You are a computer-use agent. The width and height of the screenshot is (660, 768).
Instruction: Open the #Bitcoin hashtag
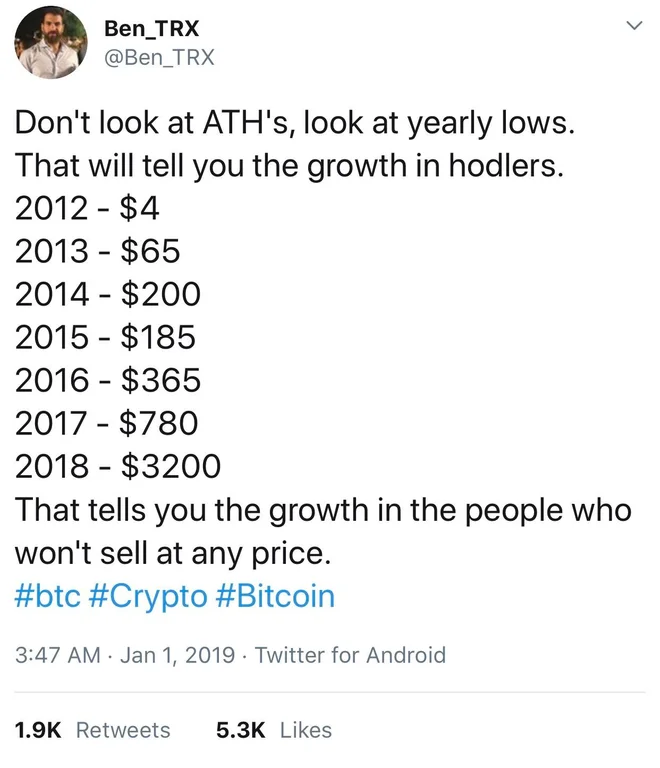[x=275, y=596]
